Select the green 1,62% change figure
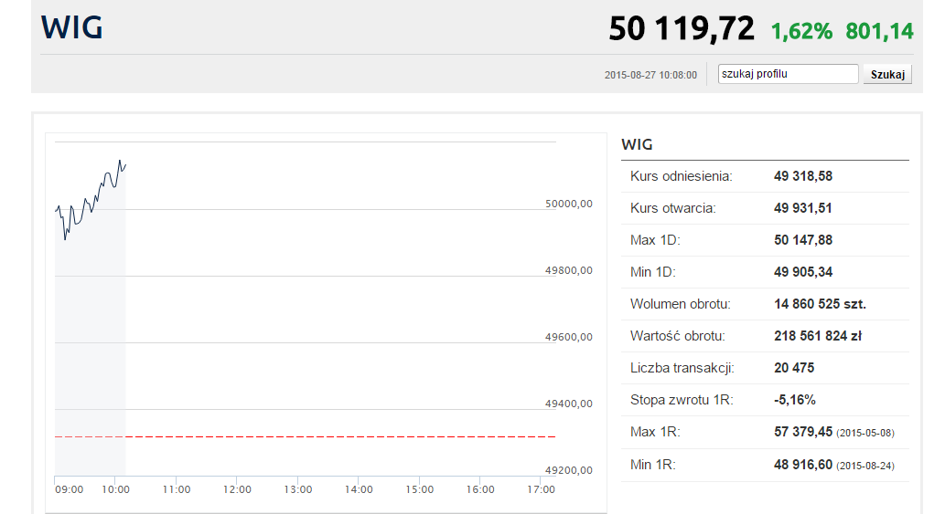Viewport: 945px width, 514px height. [x=801, y=31]
